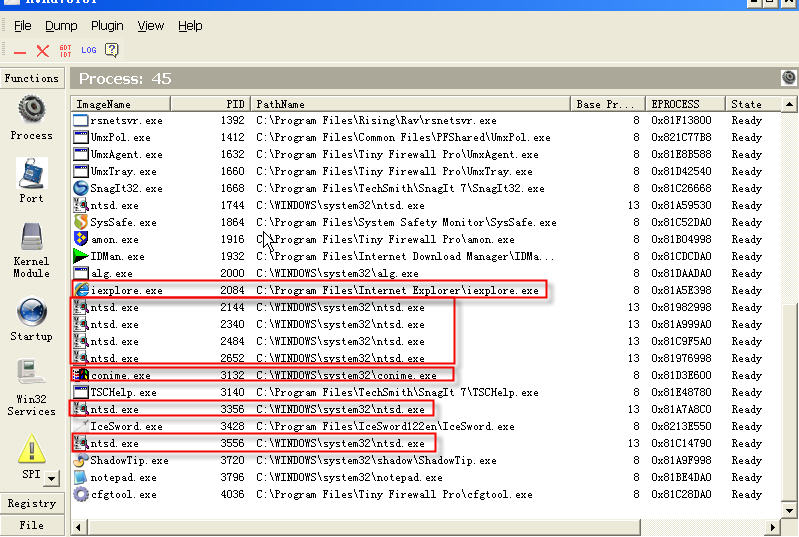This screenshot has width=799, height=537.
Task: Click the SysSafe.exe shield icon
Action: point(81,222)
